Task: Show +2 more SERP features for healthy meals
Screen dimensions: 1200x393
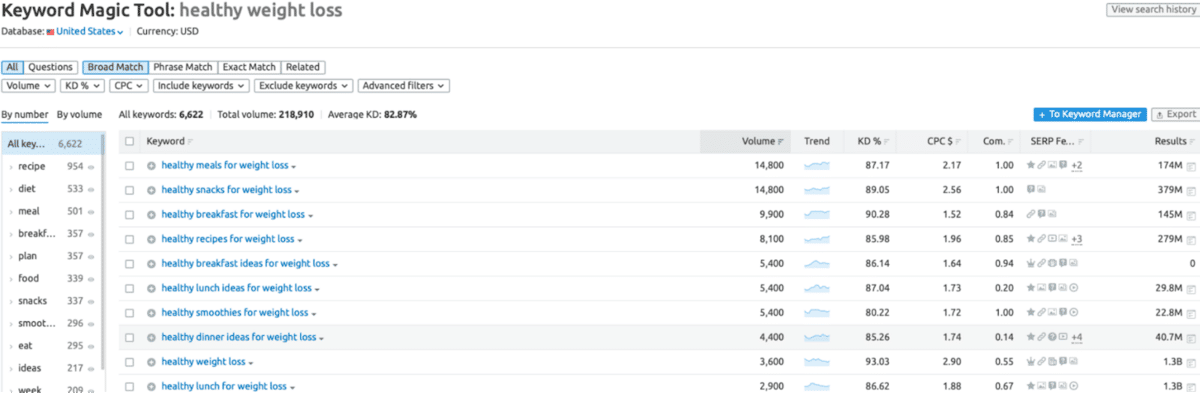Action: tap(1076, 165)
